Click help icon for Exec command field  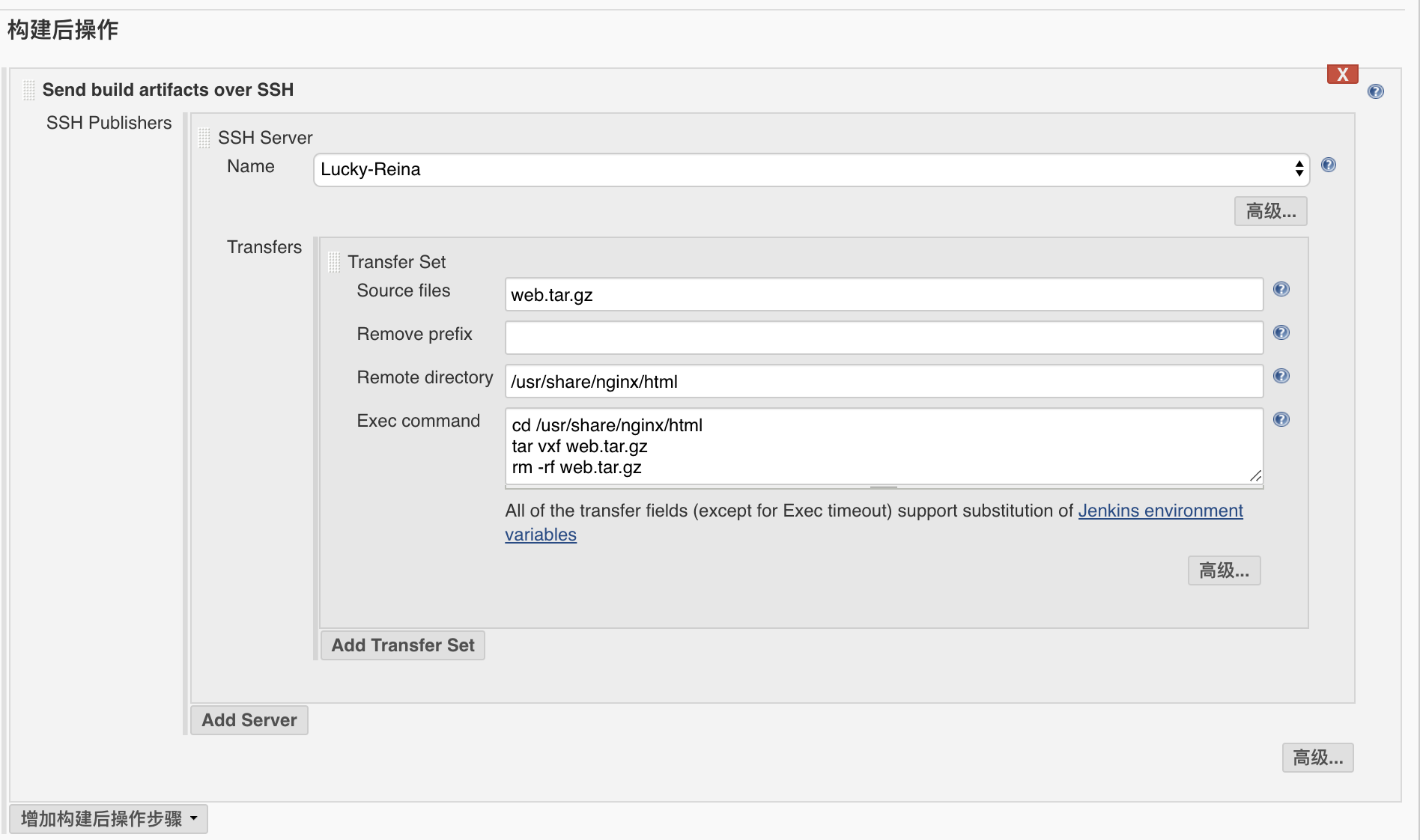click(1281, 420)
